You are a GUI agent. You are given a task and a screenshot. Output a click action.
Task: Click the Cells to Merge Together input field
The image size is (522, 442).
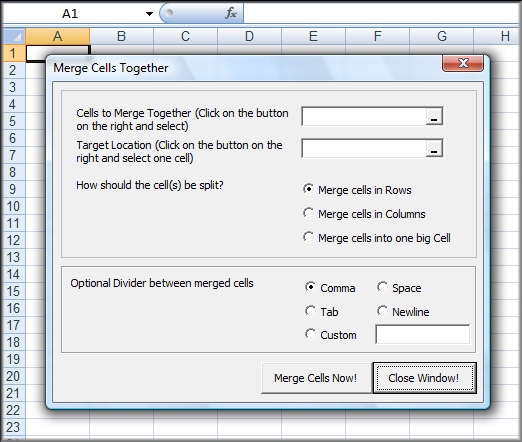point(364,116)
